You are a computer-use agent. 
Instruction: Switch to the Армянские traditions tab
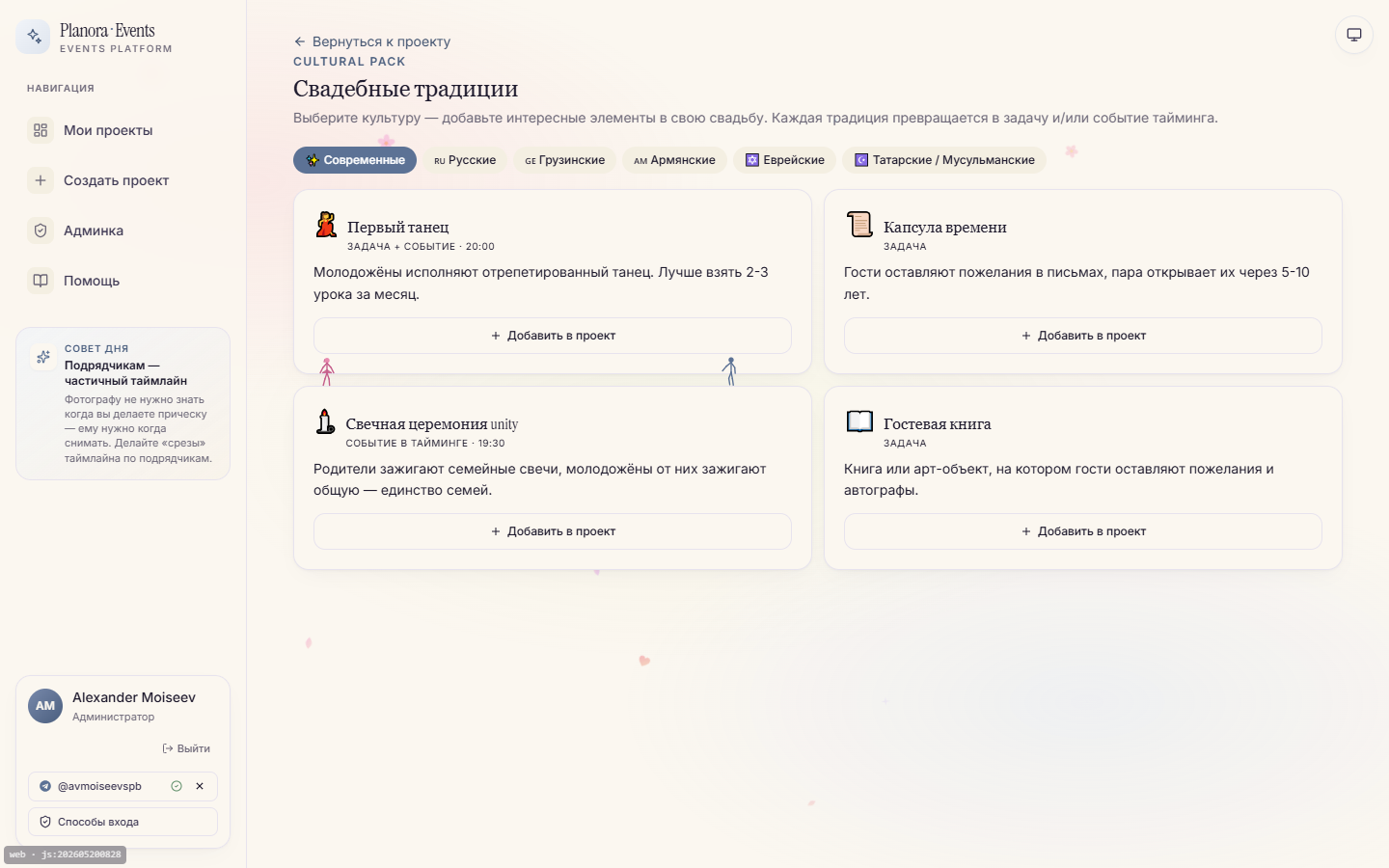click(x=675, y=160)
